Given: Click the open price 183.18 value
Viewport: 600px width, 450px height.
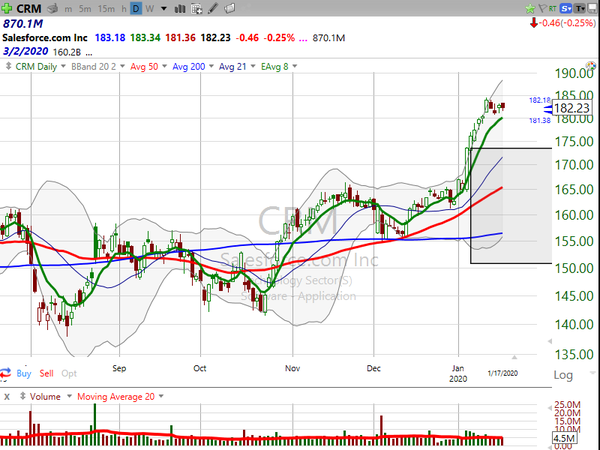Looking at the screenshot, I should (110, 38).
